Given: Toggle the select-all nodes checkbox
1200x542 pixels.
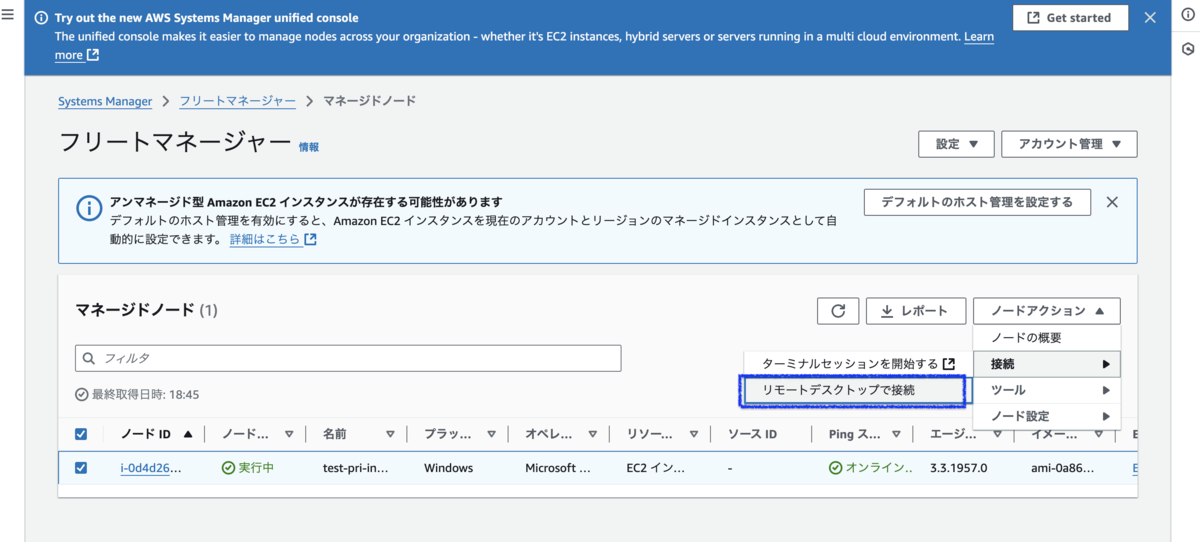Looking at the screenshot, I should [x=81, y=434].
